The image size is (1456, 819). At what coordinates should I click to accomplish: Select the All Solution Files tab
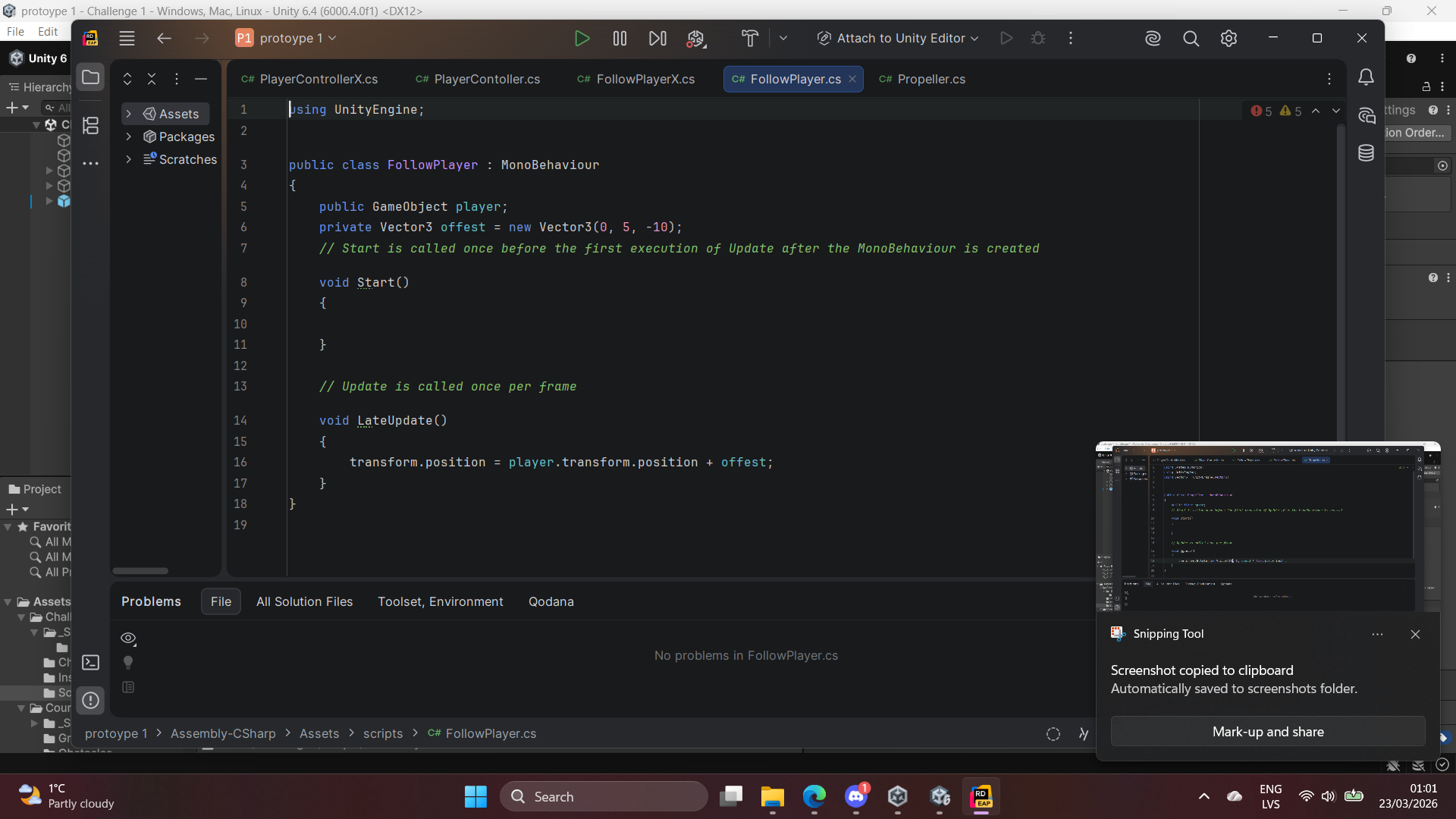tap(304, 602)
